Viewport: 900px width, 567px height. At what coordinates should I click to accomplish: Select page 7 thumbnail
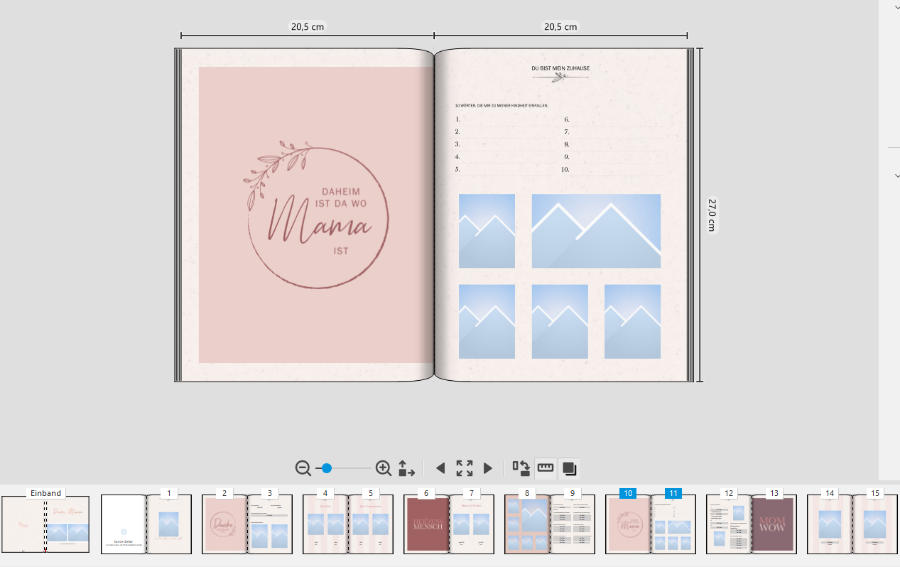472,525
